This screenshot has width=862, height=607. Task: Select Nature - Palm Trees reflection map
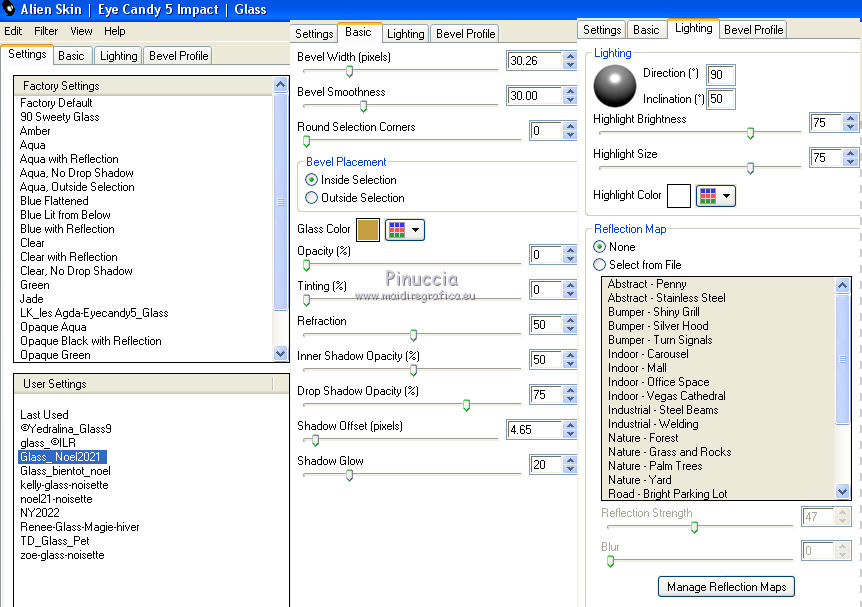(655, 466)
